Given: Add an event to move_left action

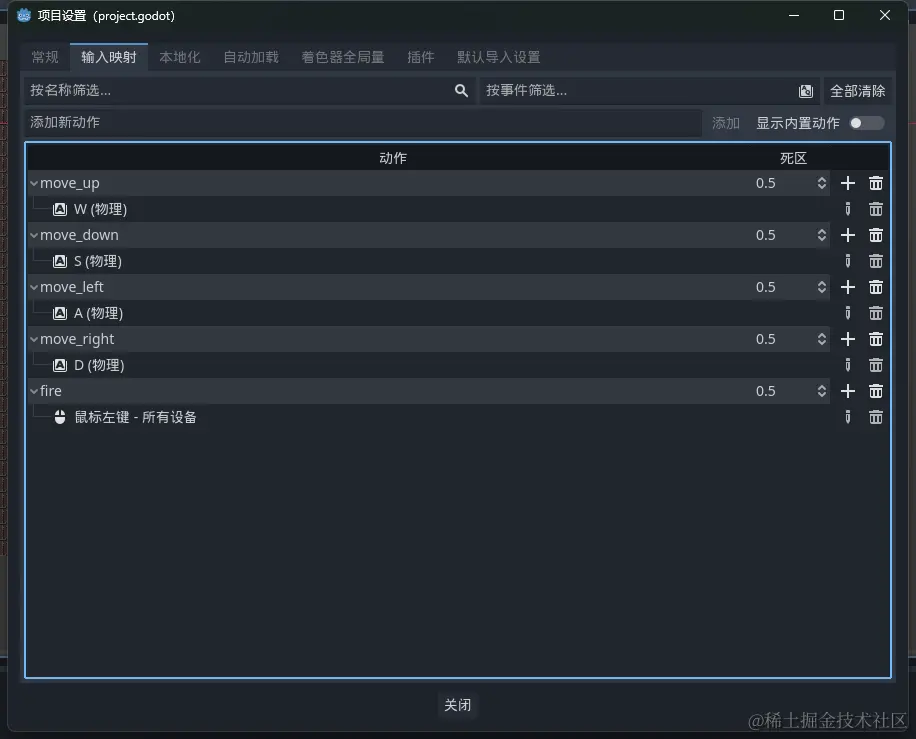Looking at the screenshot, I should [x=848, y=287].
